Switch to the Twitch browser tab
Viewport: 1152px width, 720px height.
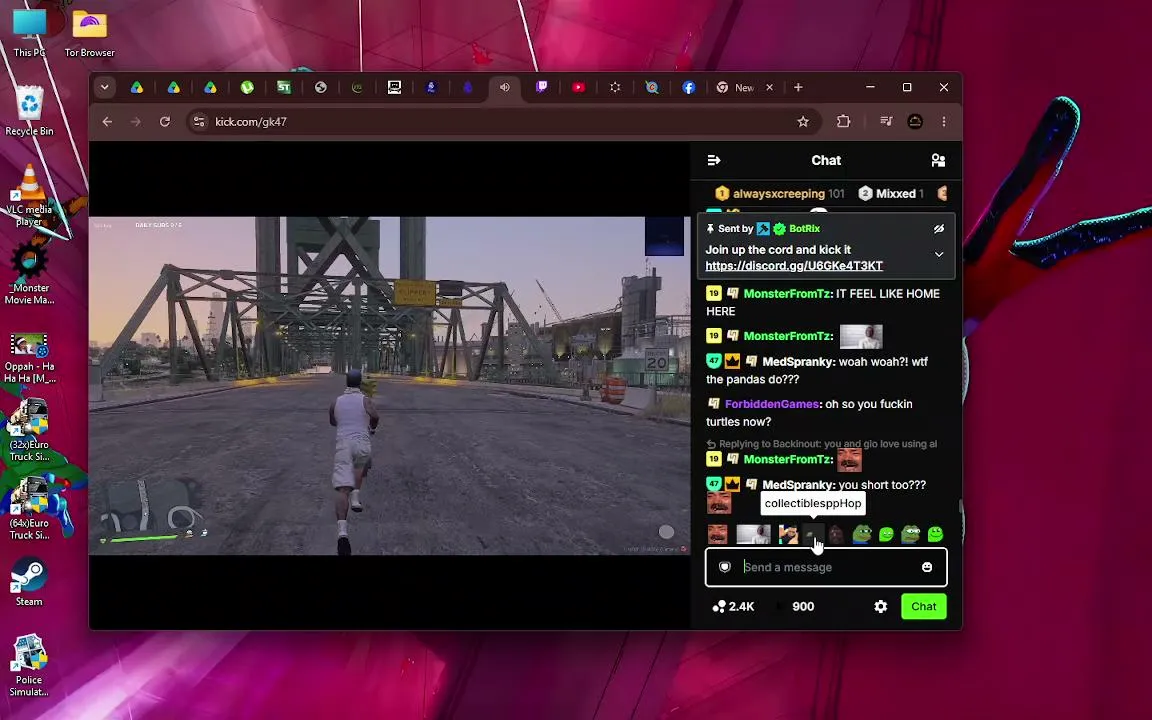(541, 87)
